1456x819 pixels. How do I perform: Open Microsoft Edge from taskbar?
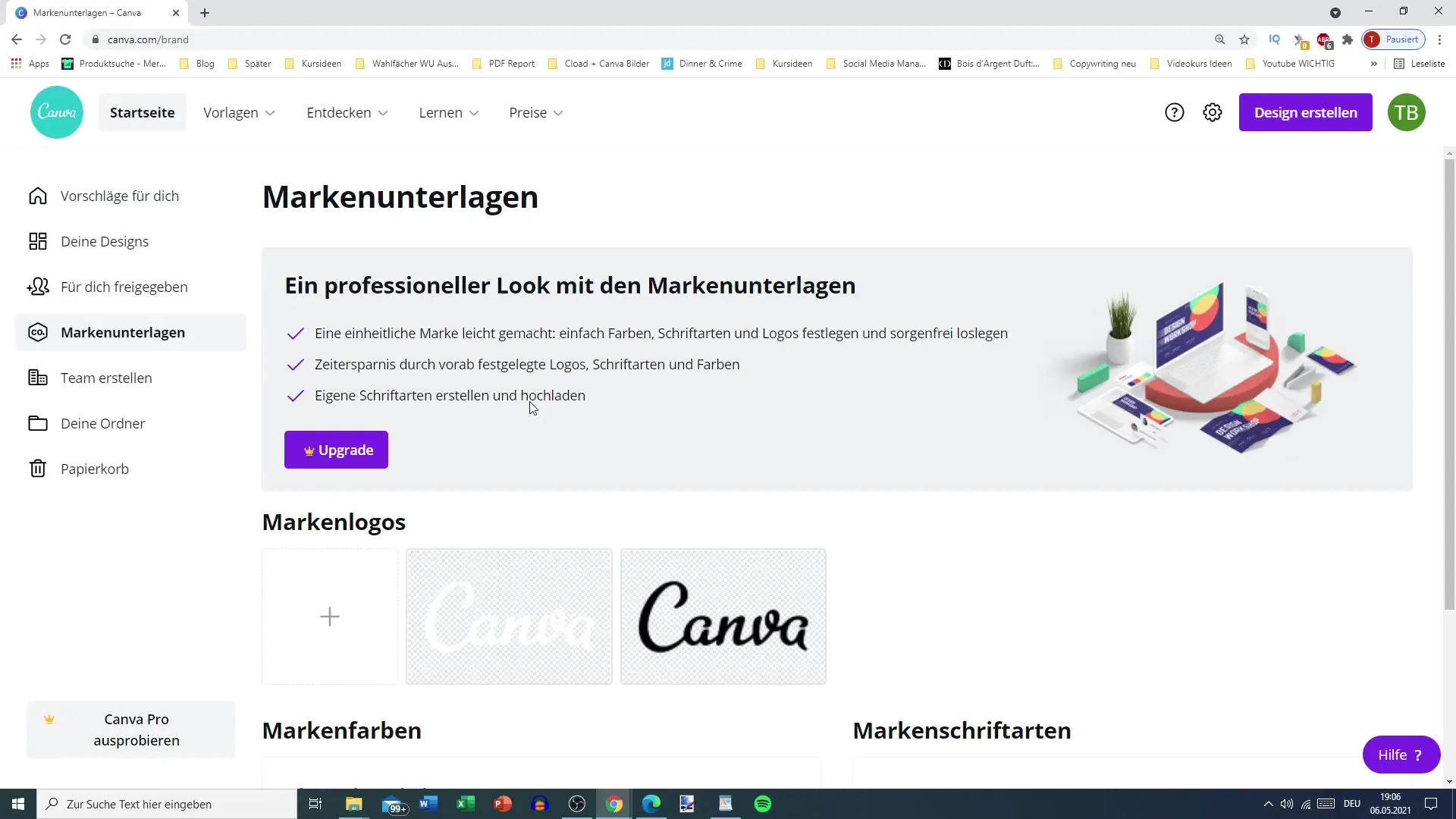tap(651, 804)
